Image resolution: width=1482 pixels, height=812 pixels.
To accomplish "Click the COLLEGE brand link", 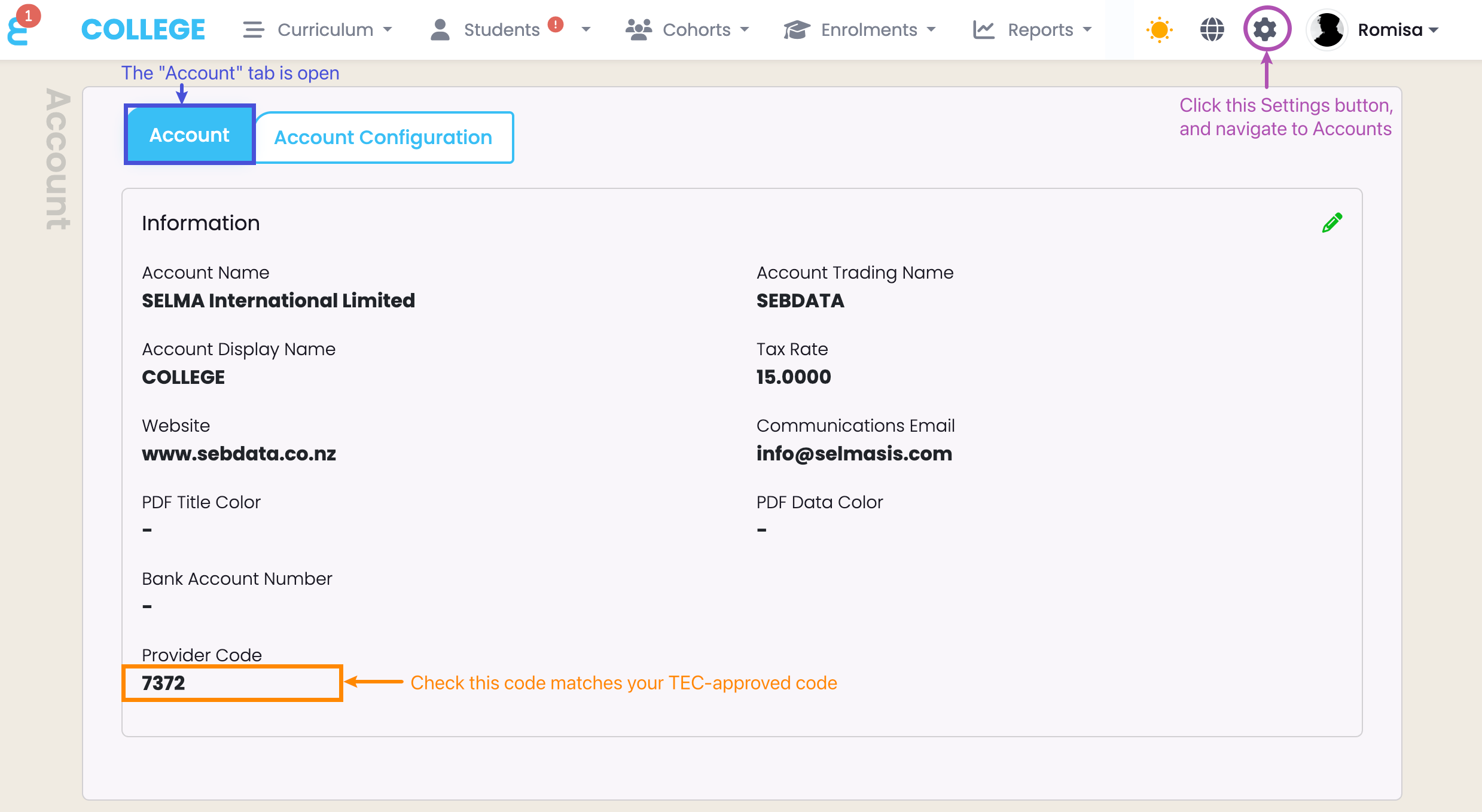I will [143, 29].
